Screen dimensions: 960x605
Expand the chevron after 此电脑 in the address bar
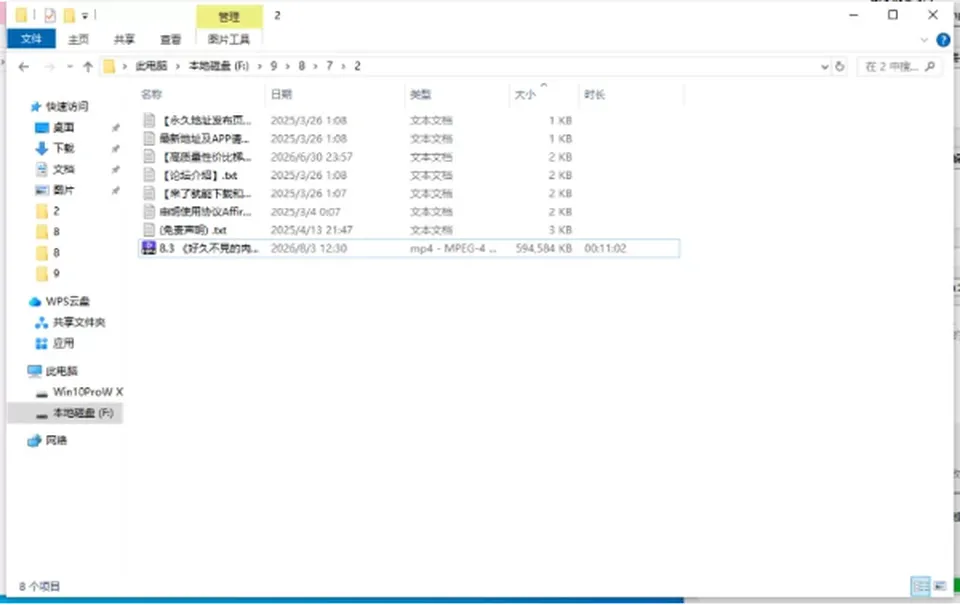click(178, 66)
